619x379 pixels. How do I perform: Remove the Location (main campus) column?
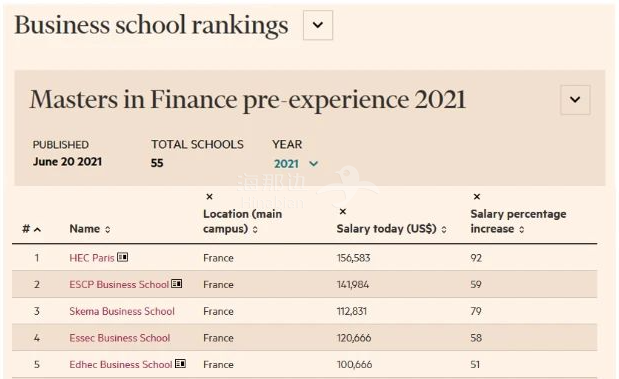click(x=210, y=197)
